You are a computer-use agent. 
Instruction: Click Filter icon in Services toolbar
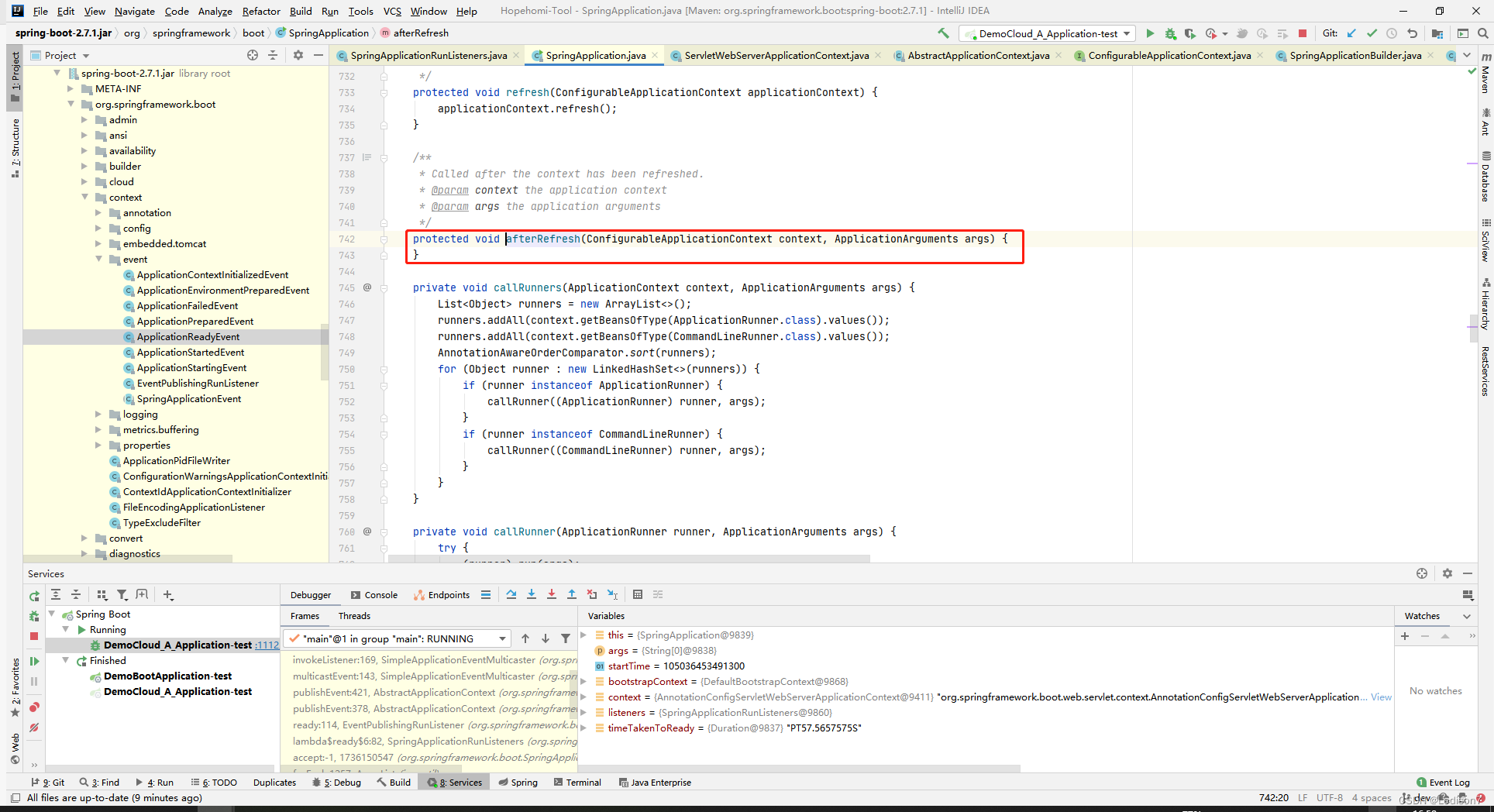pyautogui.click(x=122, y=594)
